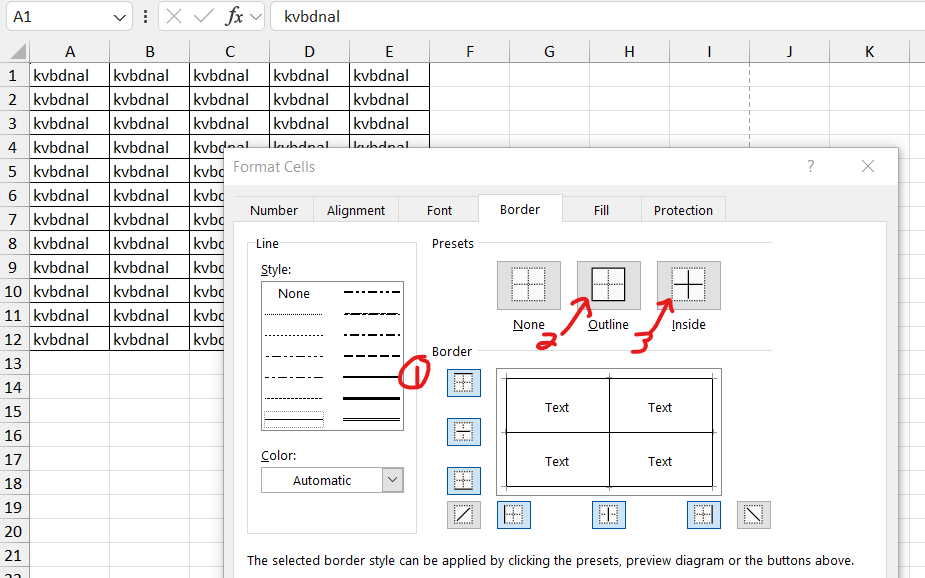Select row 1 header
The width and height of the screenshot is (925, 578).
[14, 75]
